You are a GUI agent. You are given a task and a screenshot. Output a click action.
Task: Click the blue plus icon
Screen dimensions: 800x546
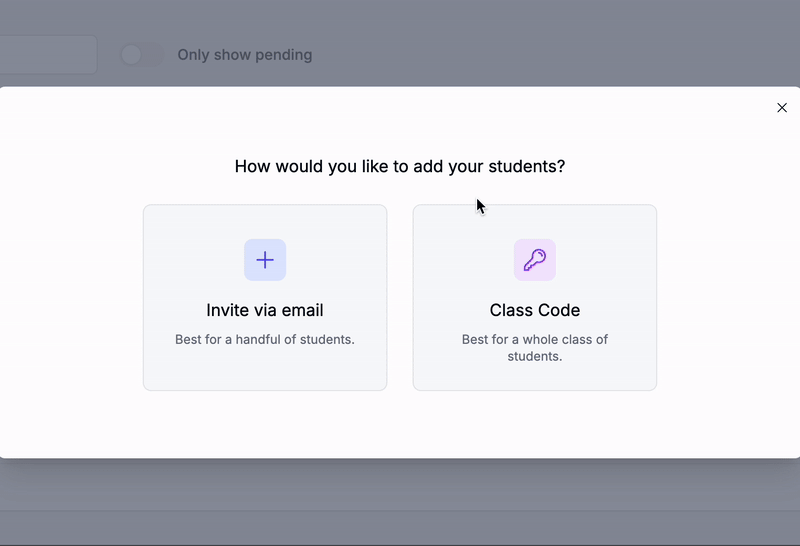[265, 260]
